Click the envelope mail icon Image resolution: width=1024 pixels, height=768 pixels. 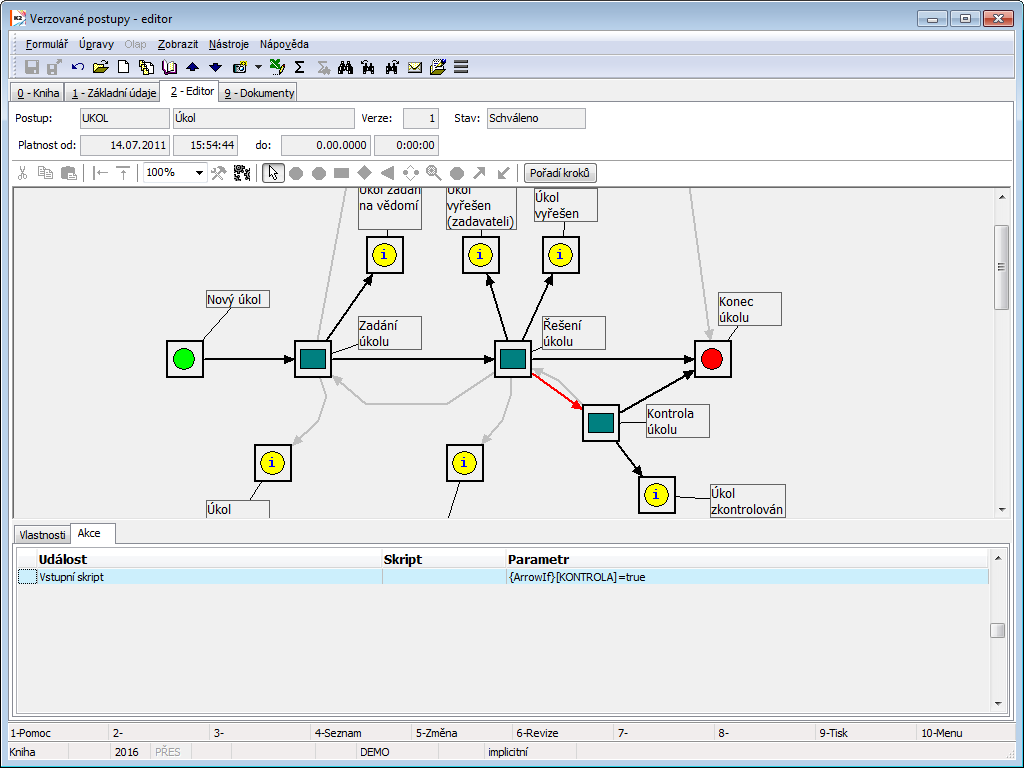(x=415, y=67)
